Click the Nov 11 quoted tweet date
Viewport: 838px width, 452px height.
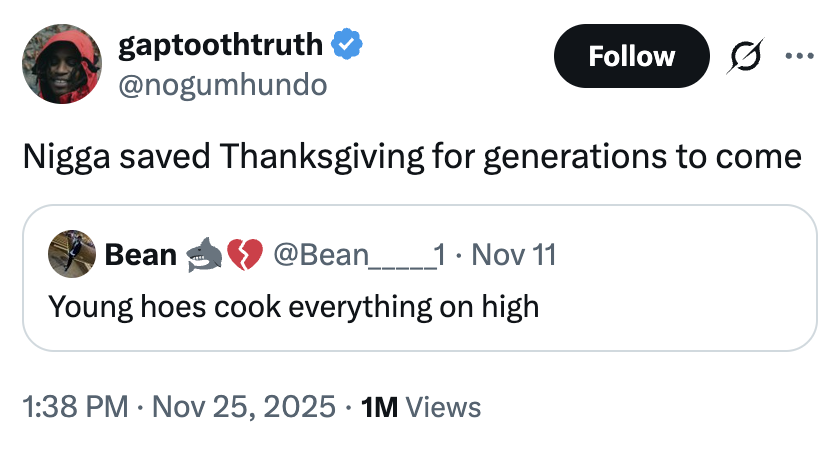(513, 255)
